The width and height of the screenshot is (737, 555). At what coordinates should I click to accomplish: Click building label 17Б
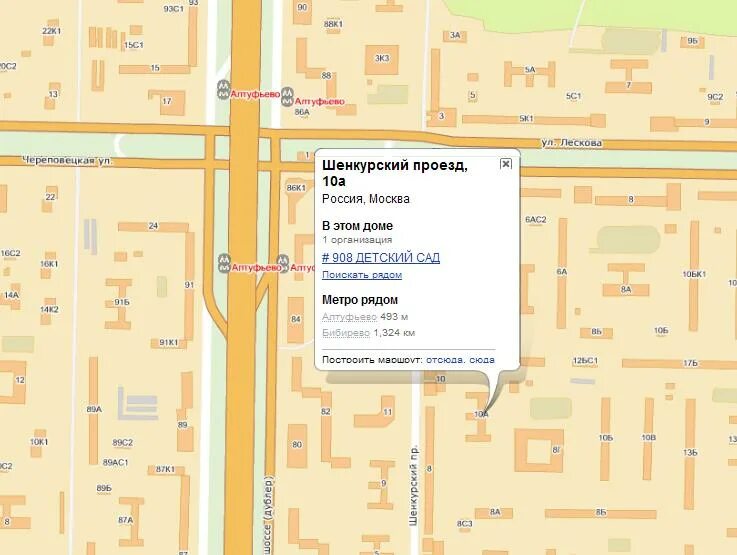coord(690,363)
